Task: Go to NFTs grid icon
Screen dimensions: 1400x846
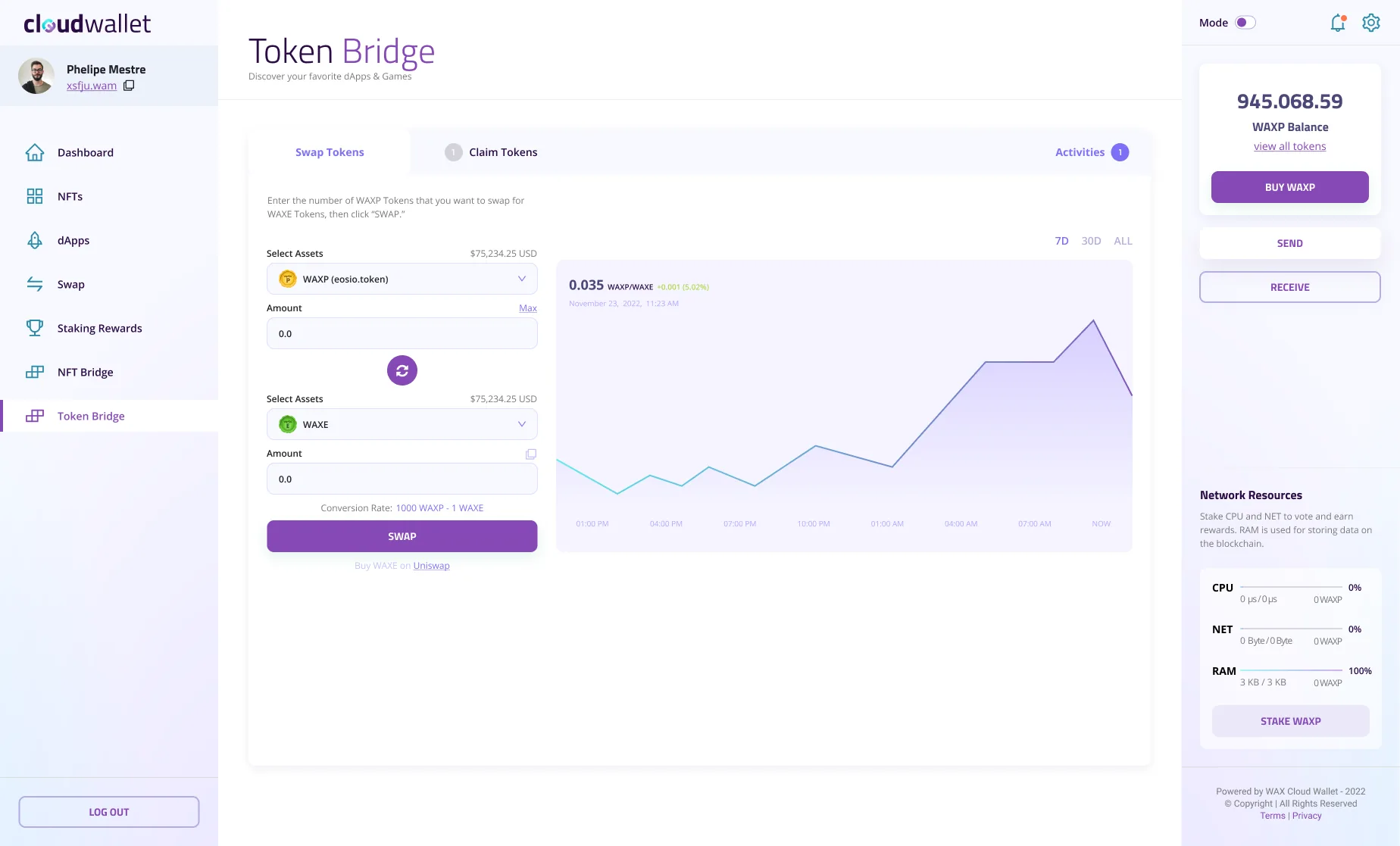Action: point(35,196)
